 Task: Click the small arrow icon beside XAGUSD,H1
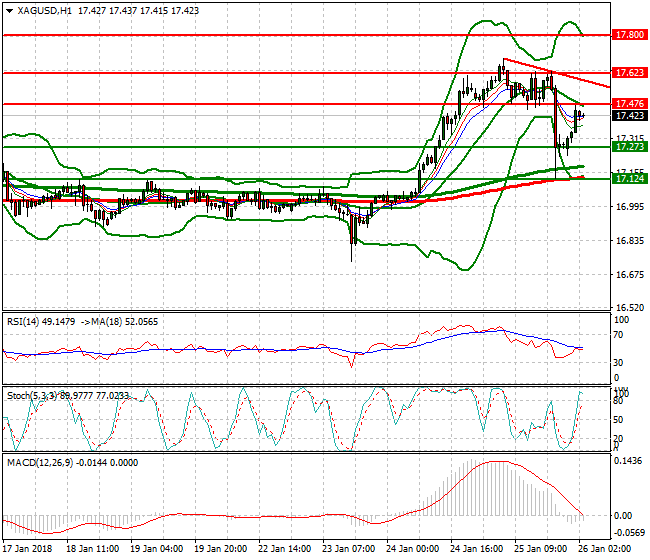pos(8,10)
